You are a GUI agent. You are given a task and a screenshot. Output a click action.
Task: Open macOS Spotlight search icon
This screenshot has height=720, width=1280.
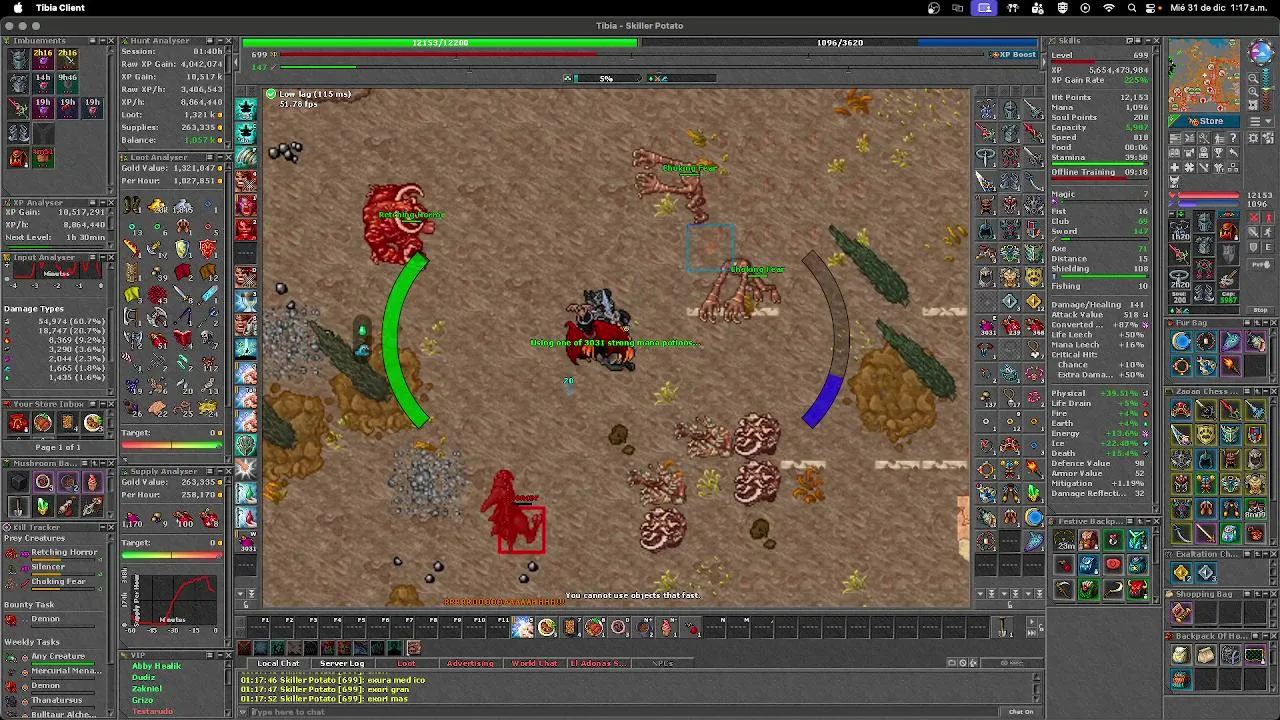point(1132,8)
